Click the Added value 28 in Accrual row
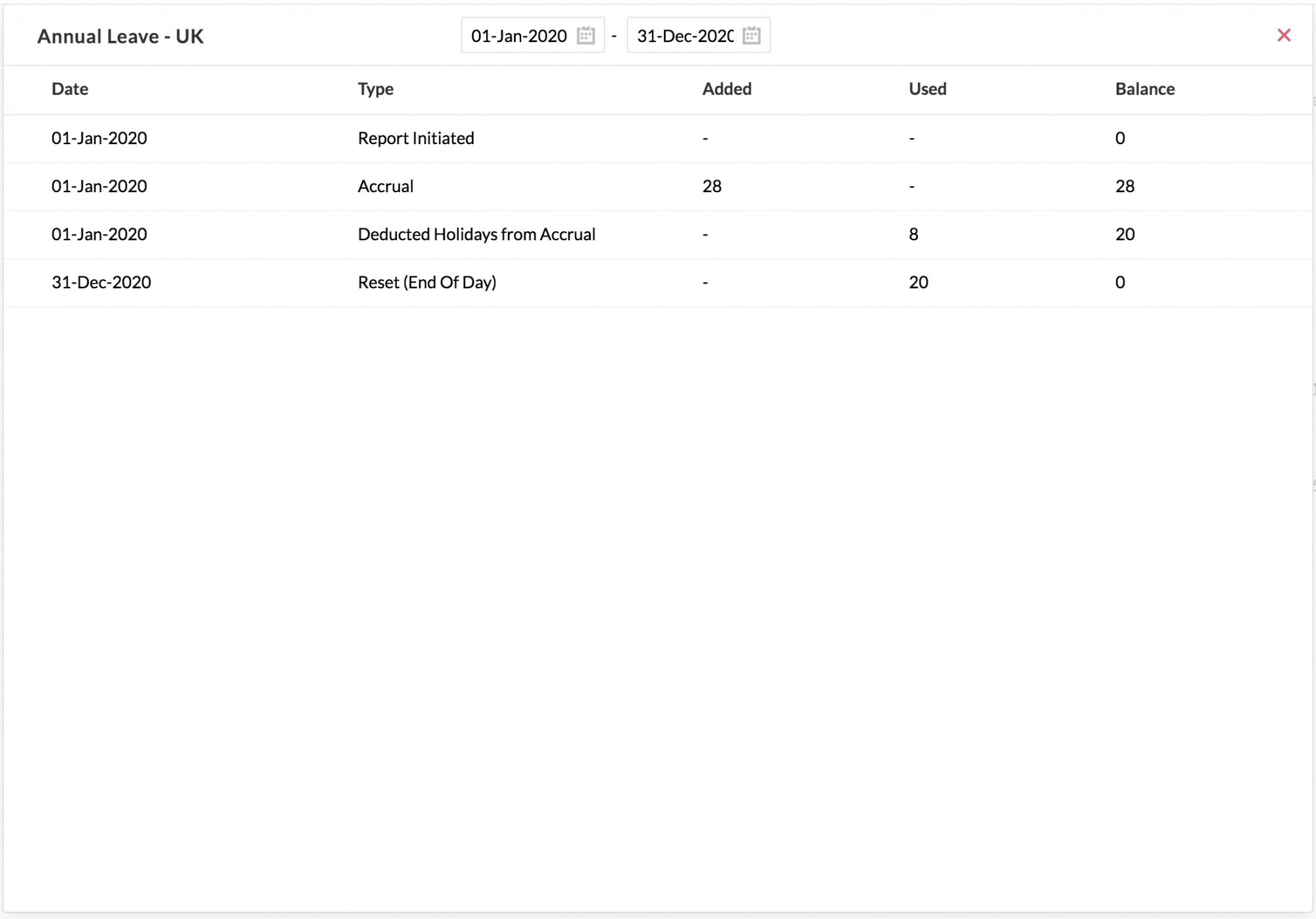This screenshot has width=1316, height=919. [712, 186]
